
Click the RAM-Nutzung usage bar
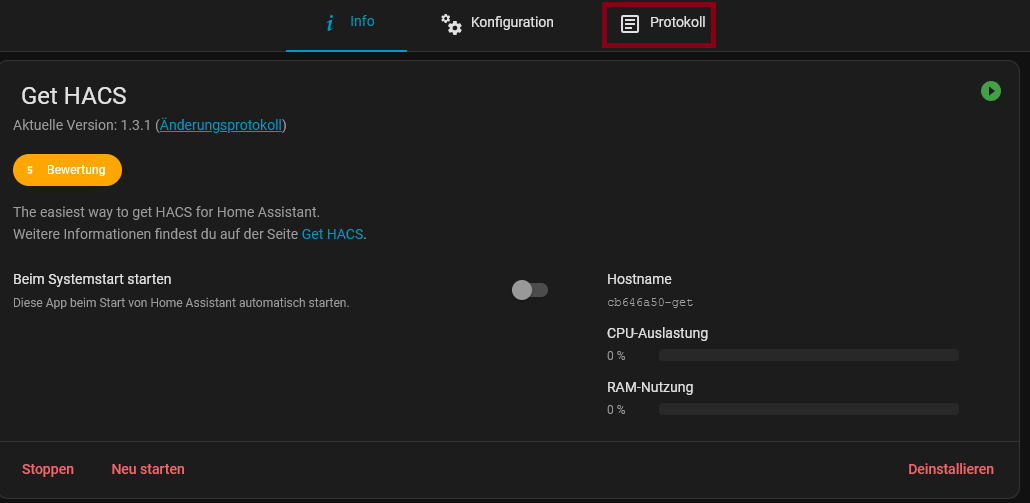(x=808, y=409)
